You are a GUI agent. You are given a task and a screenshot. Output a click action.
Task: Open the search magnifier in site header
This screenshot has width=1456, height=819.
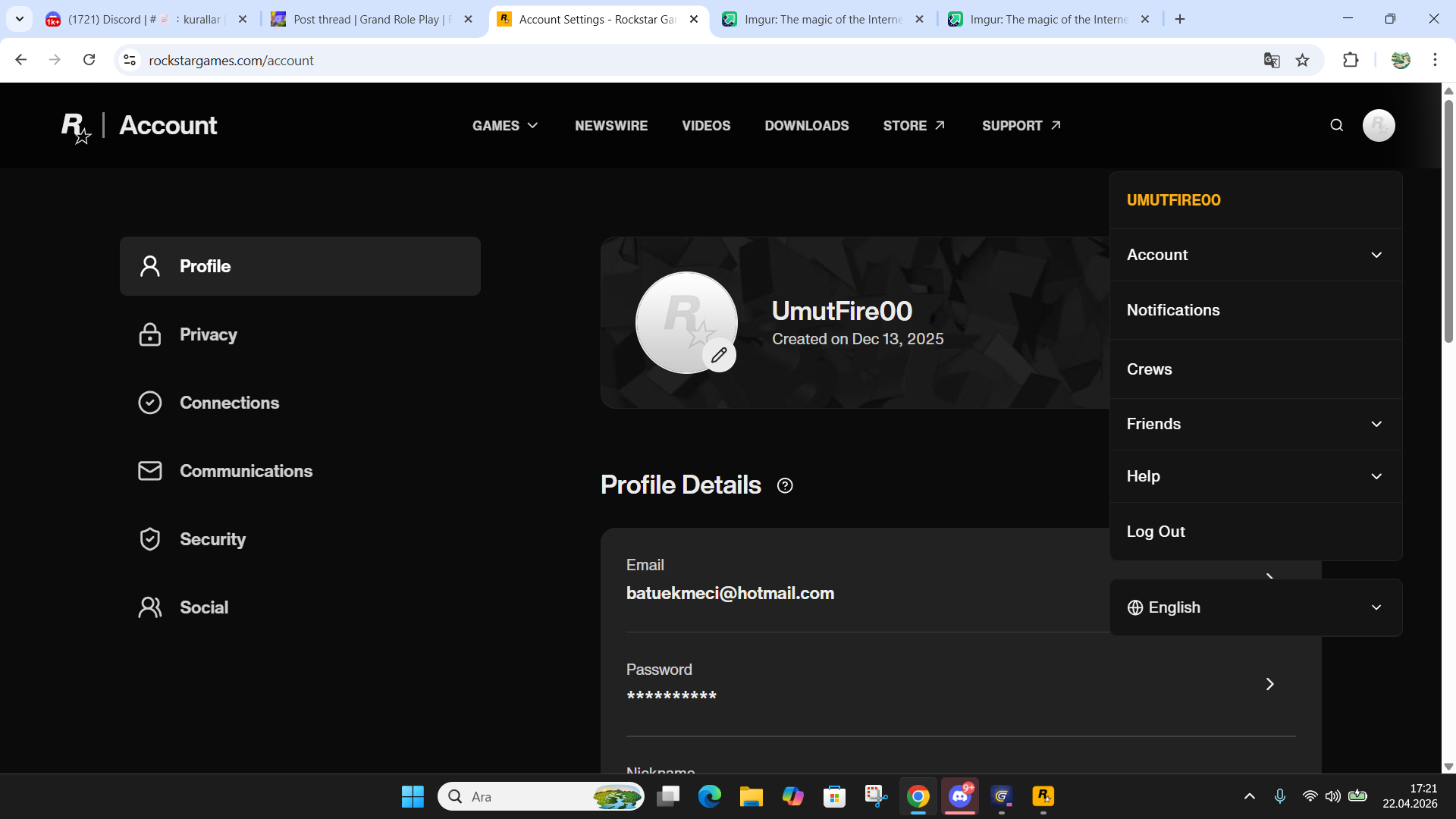coord(1336,125)
